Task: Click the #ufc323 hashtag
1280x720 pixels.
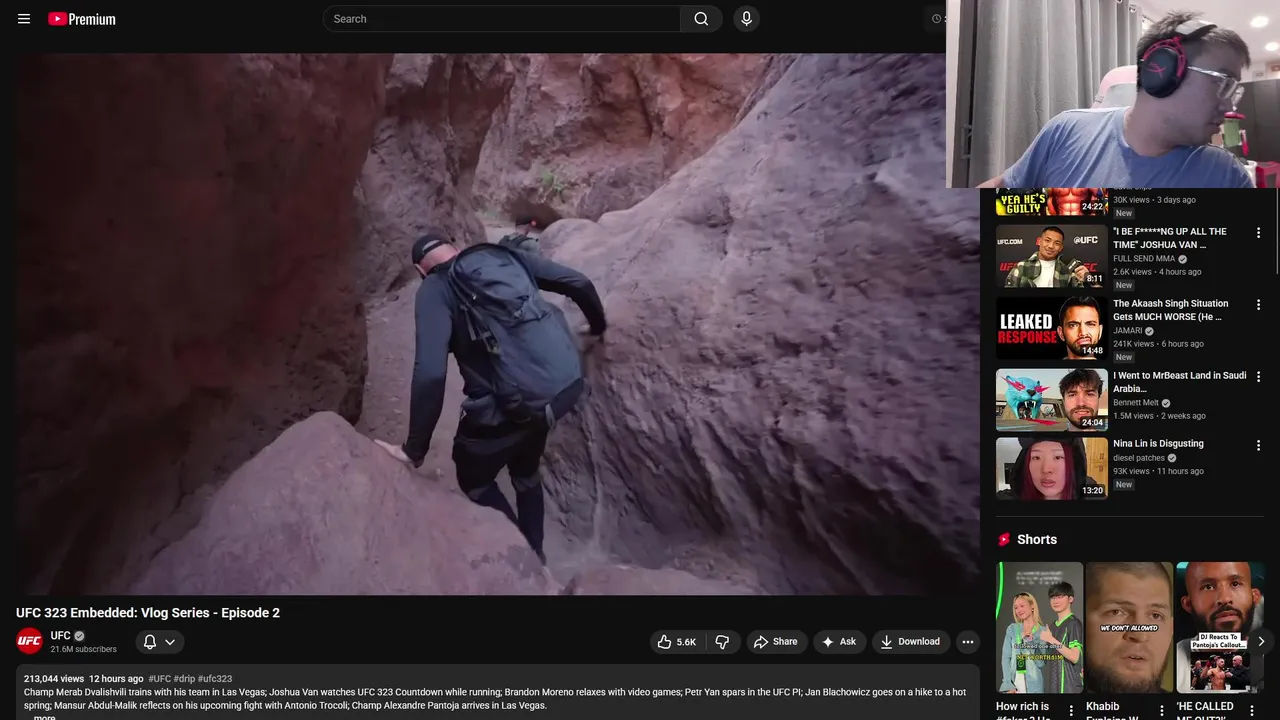Action: pyautogui.click(x=215, y=679)
